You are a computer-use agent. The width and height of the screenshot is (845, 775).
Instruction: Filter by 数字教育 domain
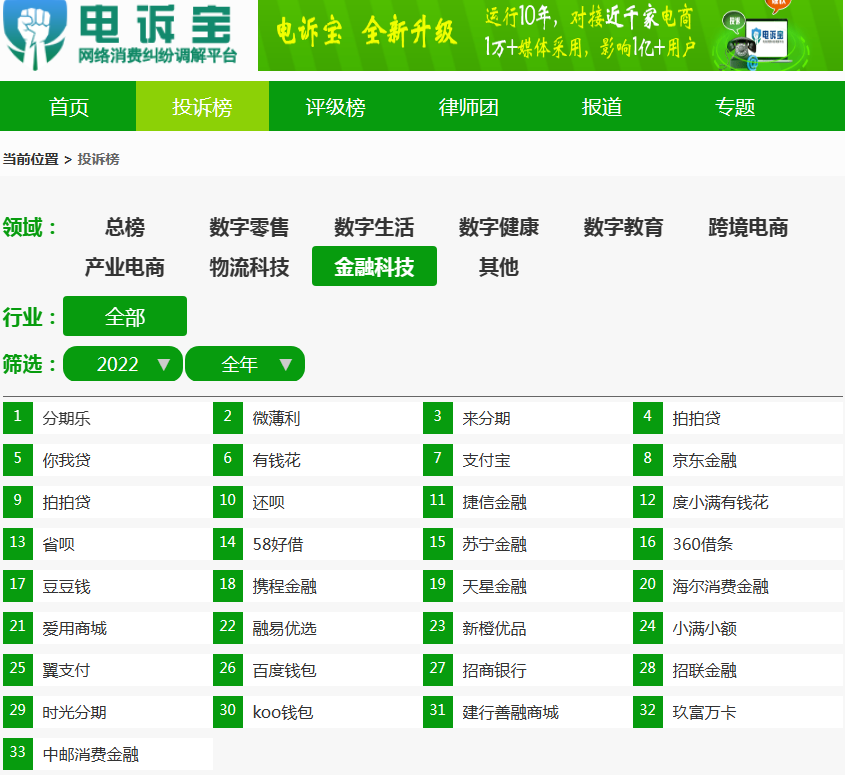click(x=624, y=227)
